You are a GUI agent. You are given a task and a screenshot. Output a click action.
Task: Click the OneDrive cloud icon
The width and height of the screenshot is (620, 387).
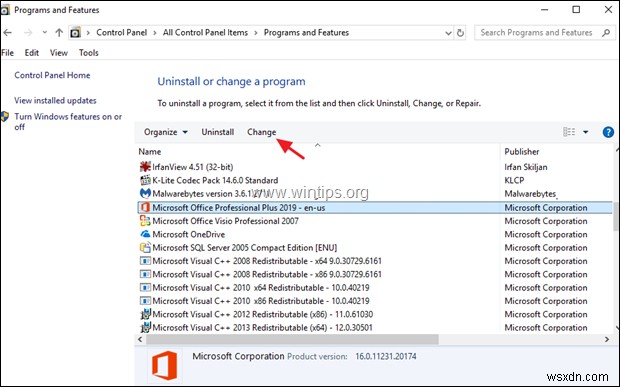[x=145, y=234]
